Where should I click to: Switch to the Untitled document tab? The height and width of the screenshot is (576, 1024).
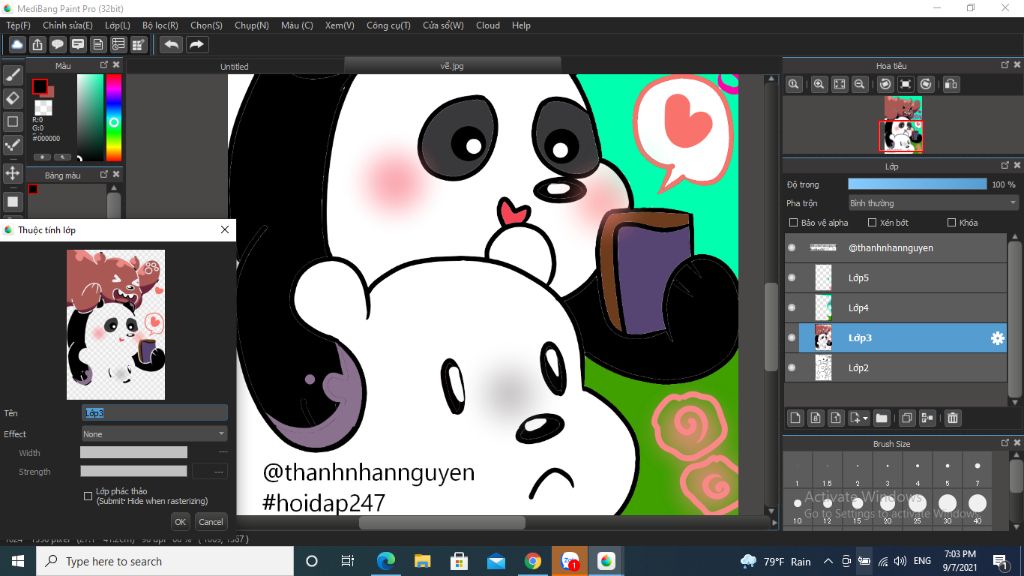point(234,66)
